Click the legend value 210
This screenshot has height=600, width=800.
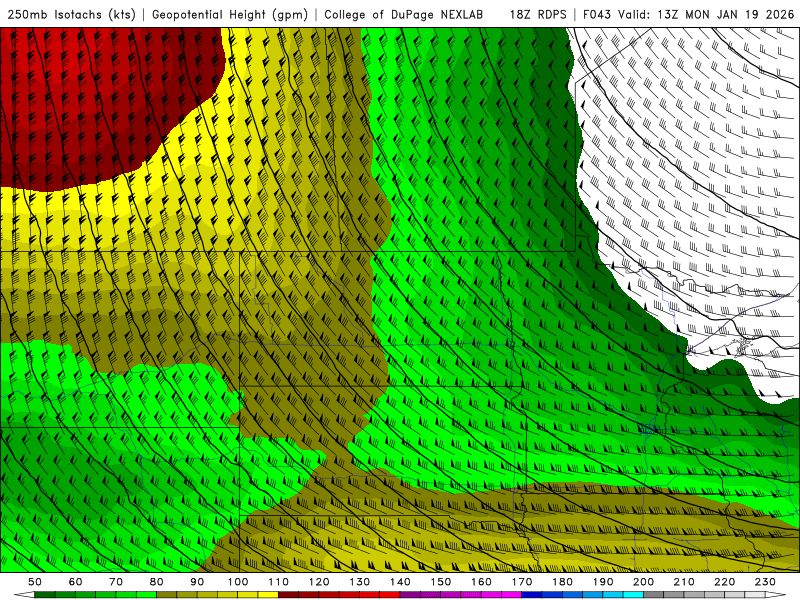click(684, 582)
